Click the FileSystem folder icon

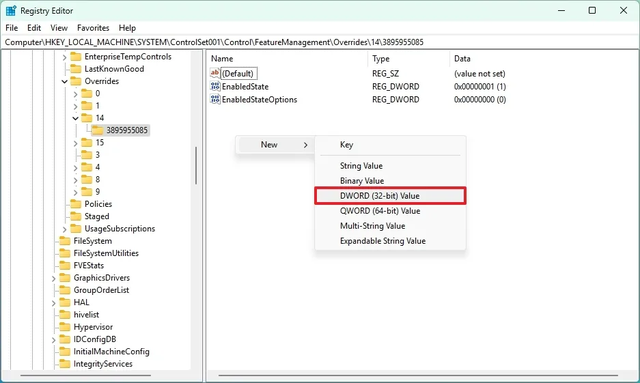pos(65,241)
